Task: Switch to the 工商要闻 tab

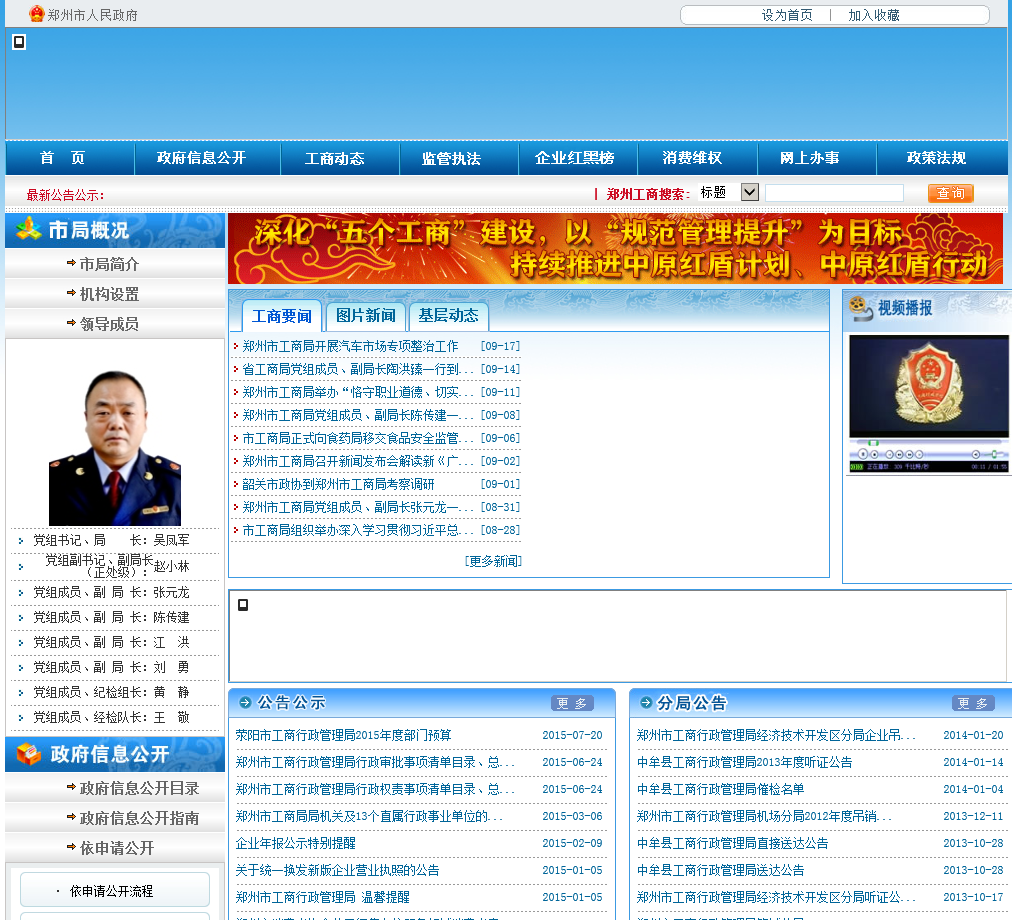Action: [281, 316]
